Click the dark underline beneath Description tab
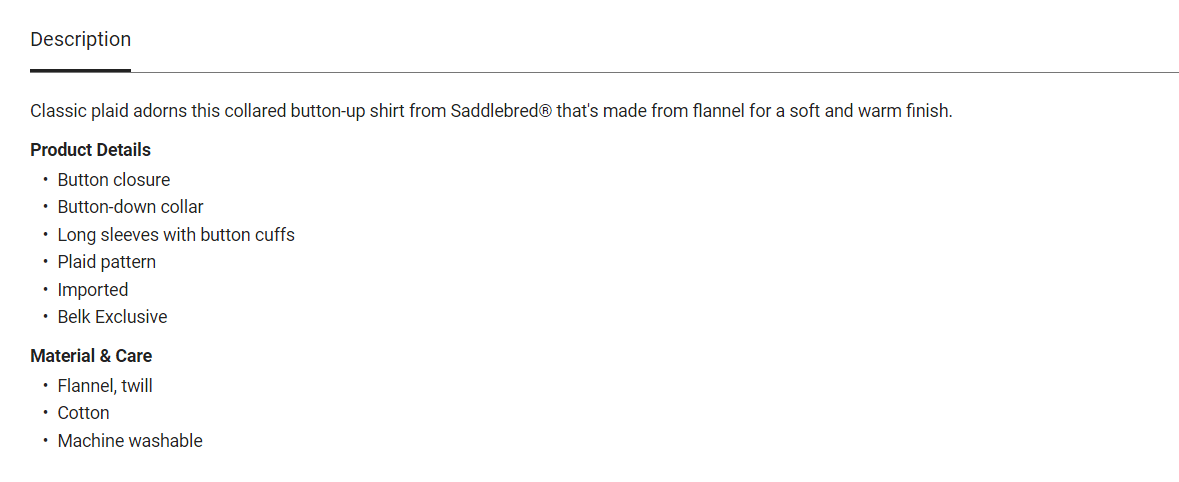Screen dimensions: 1179x482 pos(80,70)
